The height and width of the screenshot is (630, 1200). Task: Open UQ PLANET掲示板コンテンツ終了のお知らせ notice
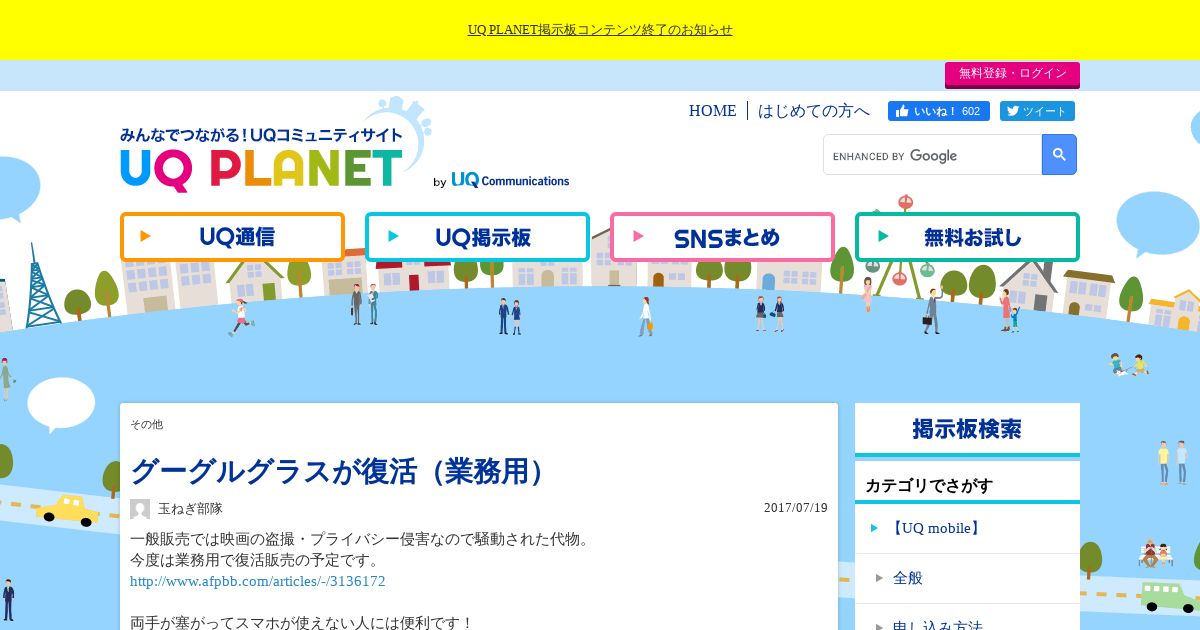(600, 30)
